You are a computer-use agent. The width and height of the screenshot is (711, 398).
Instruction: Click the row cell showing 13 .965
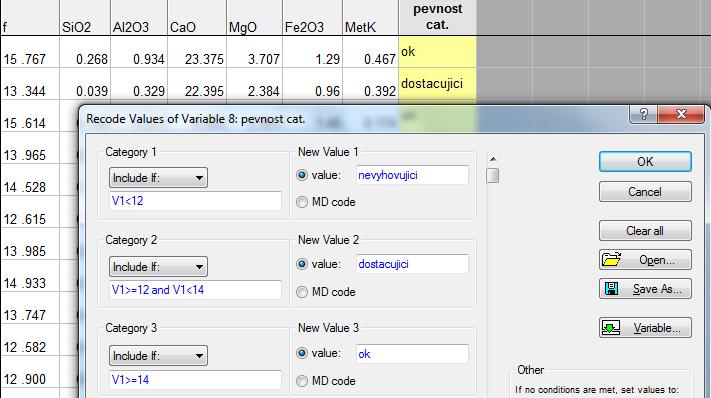coord(29,148)
